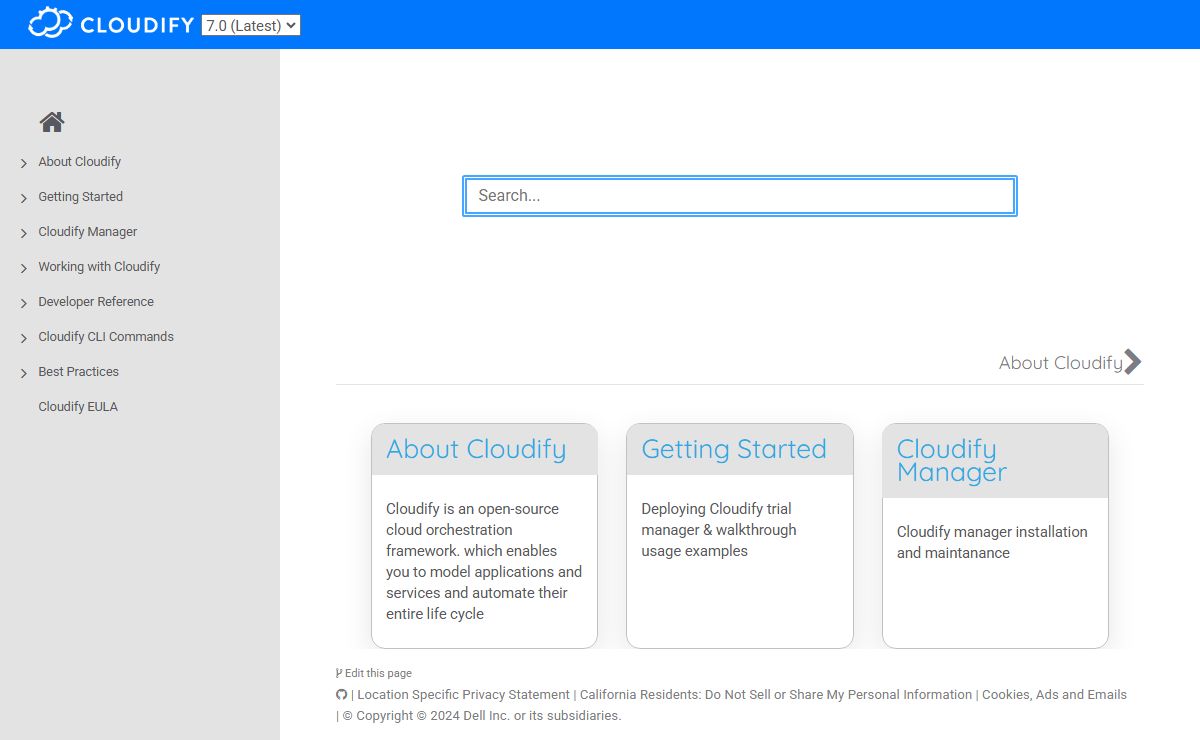Open the 7.0 (Latest) version dropdown
Viewport: 1200px width, 740px height.
pyautogui.click(x=251, y=25)
